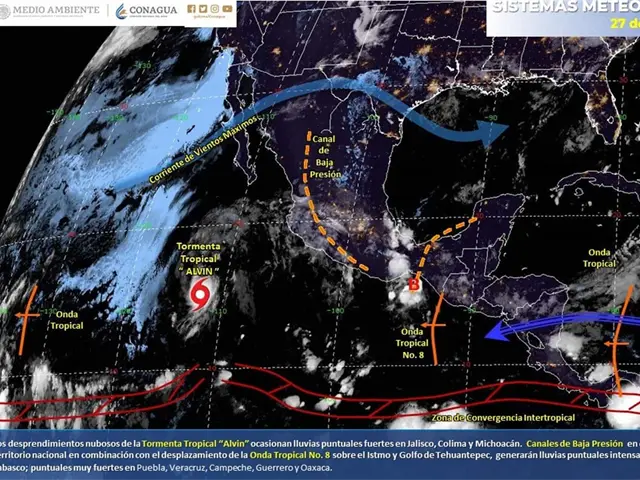This screenshot has width=640, height=480.
Task: Click the "Sistemas Meteo" title banner
Action: click(562, 8)
